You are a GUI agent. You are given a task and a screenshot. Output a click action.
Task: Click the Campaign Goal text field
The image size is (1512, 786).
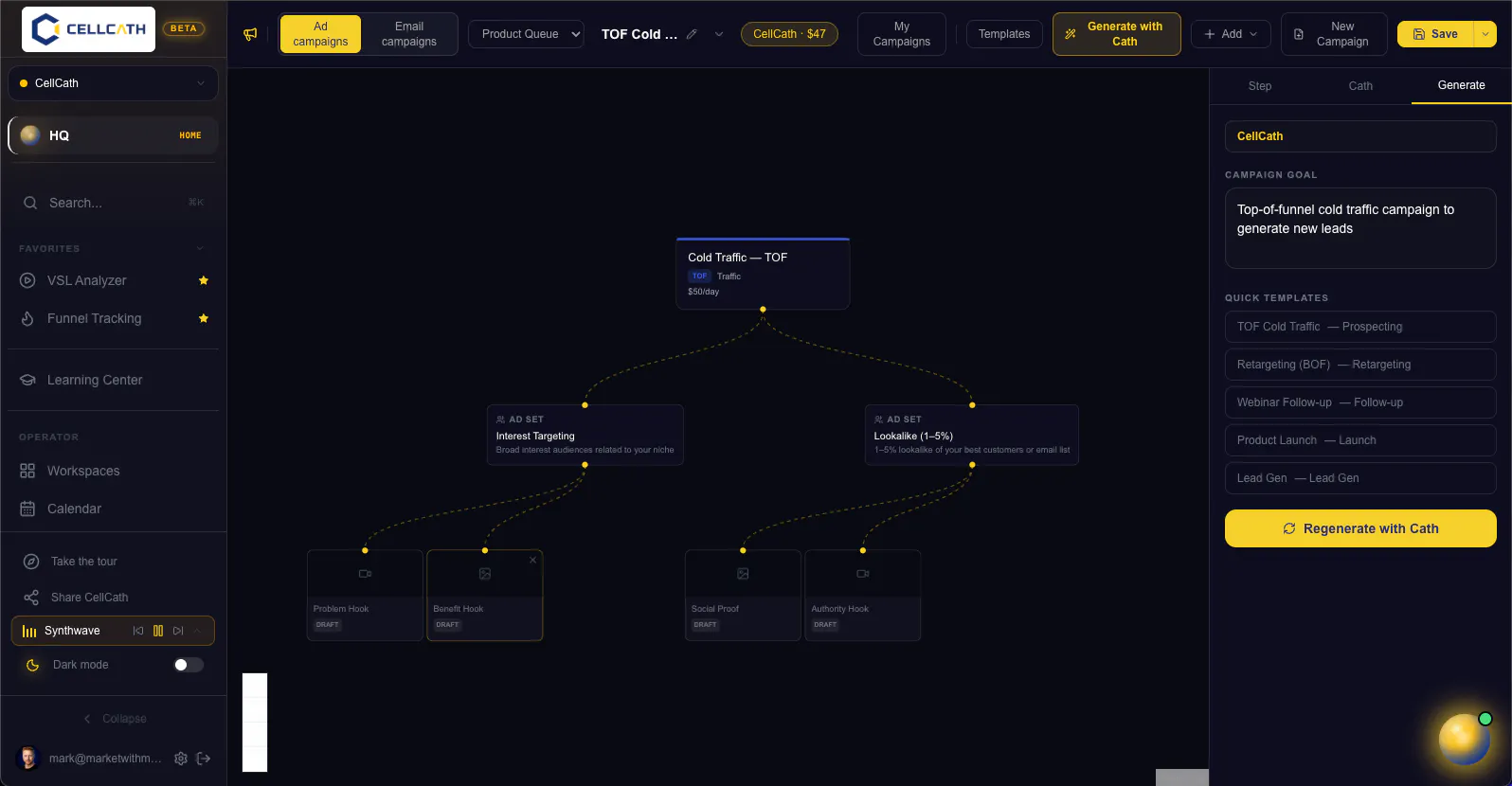coord(1360,228)
